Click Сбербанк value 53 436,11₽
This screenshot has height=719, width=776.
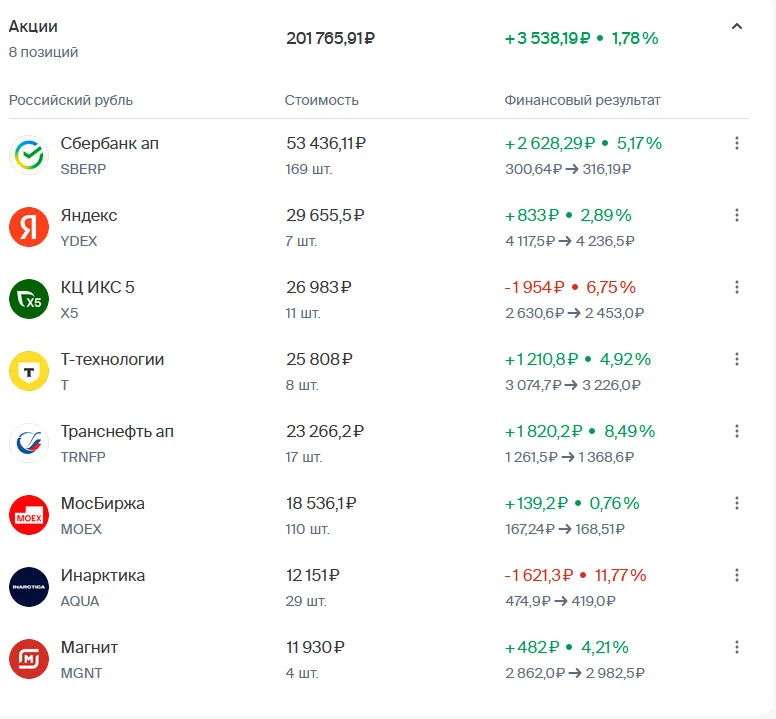click(x=326, y=144)
